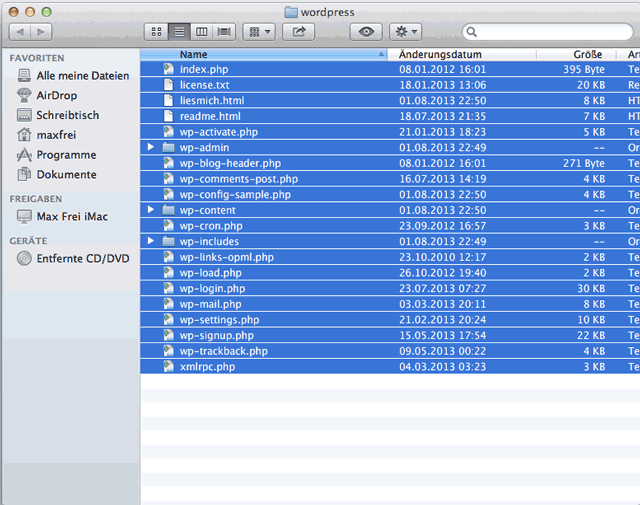
Task: Click the wp-content folder icon
Action: pyautogui.click(x=168, y=210)
